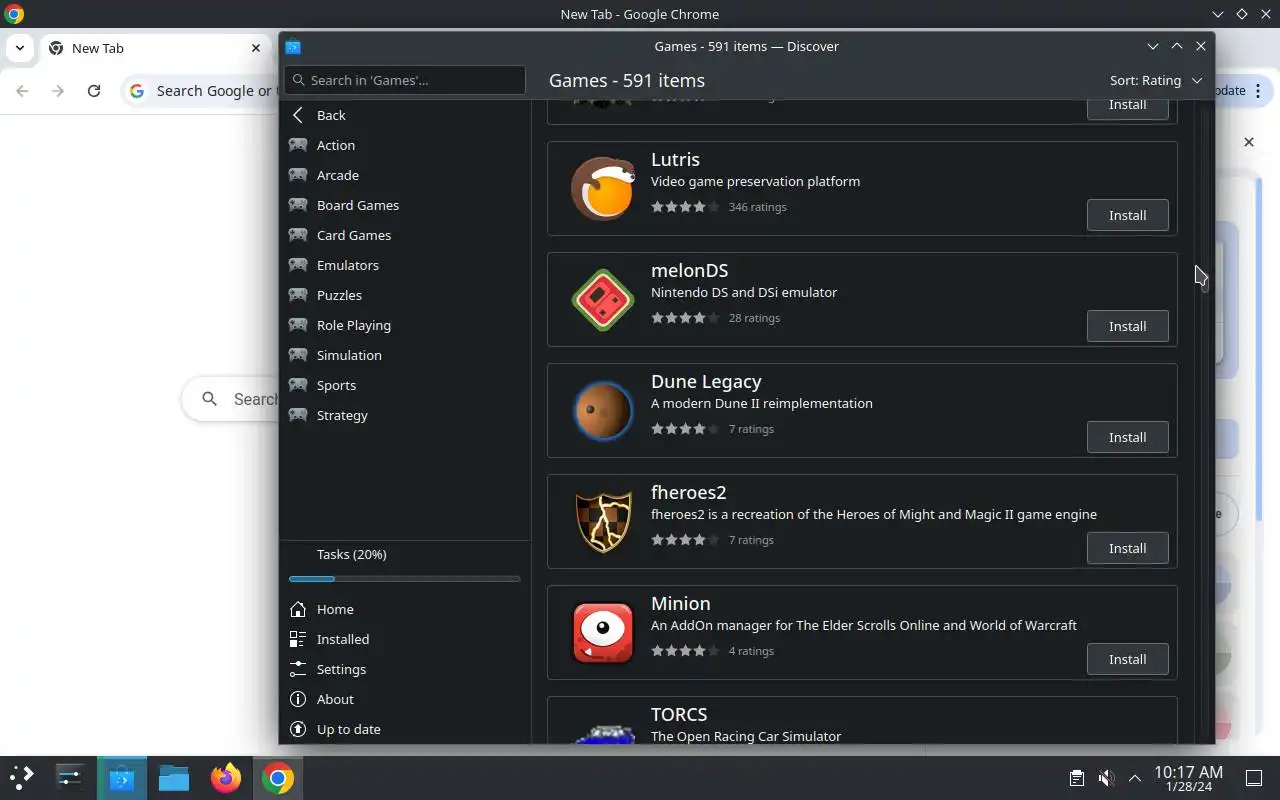Install melonDS
Image resolution: width=1280 pixels, height=800 pixels.
point(1127,326)
